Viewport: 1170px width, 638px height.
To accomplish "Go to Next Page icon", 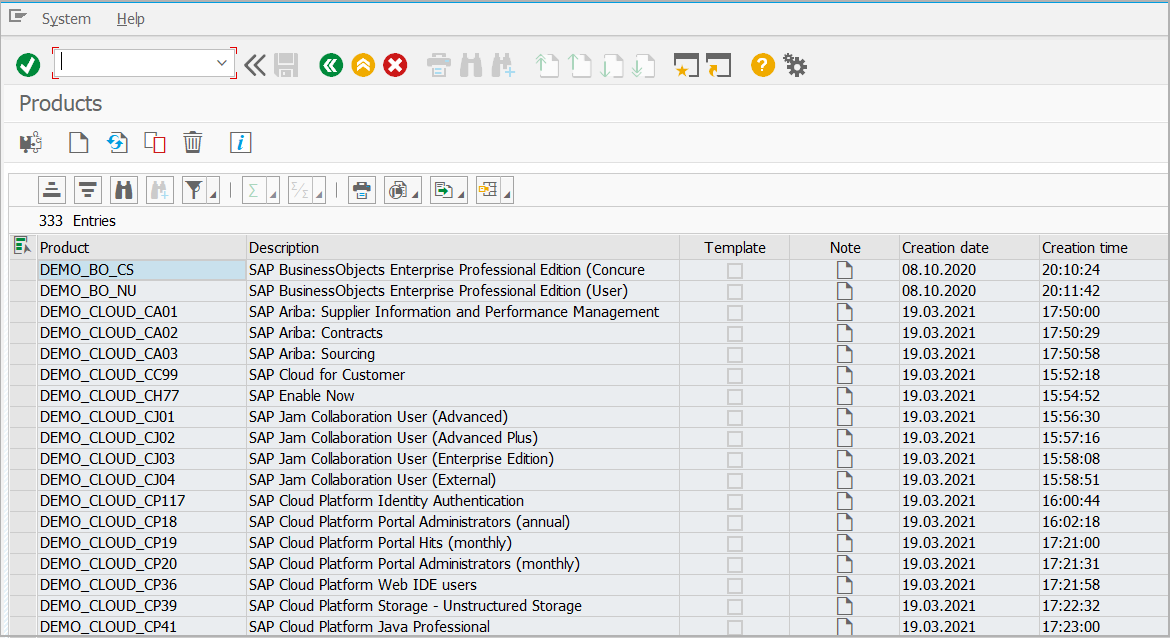I will pyautogui.click(x=611, y=65).
